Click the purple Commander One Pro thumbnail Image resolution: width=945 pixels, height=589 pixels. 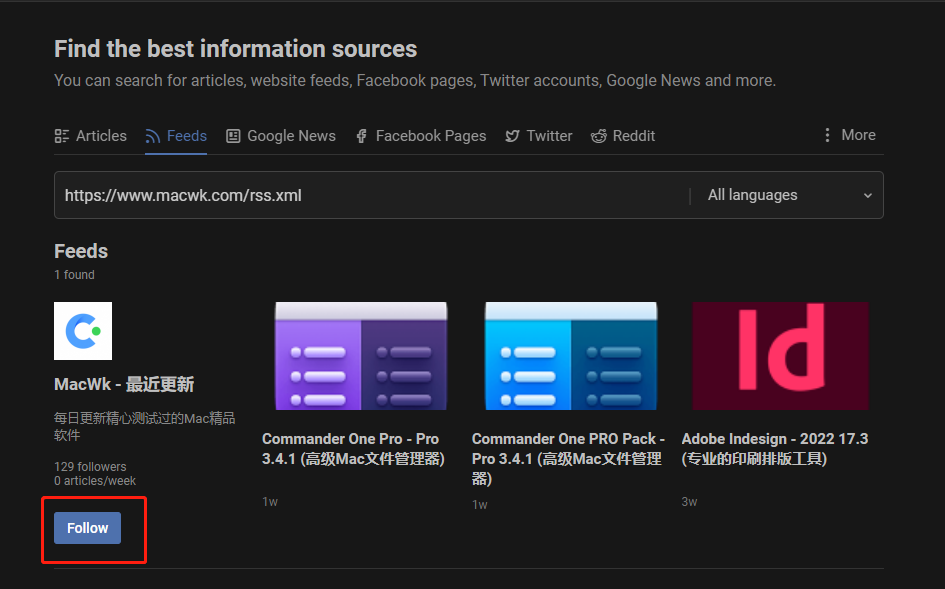tap(361, 357)
